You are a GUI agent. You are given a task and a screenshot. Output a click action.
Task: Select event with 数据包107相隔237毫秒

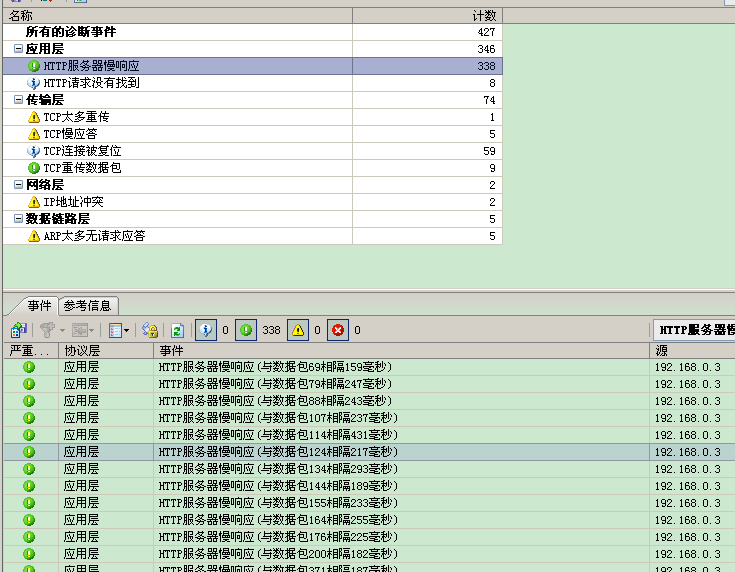369,418
